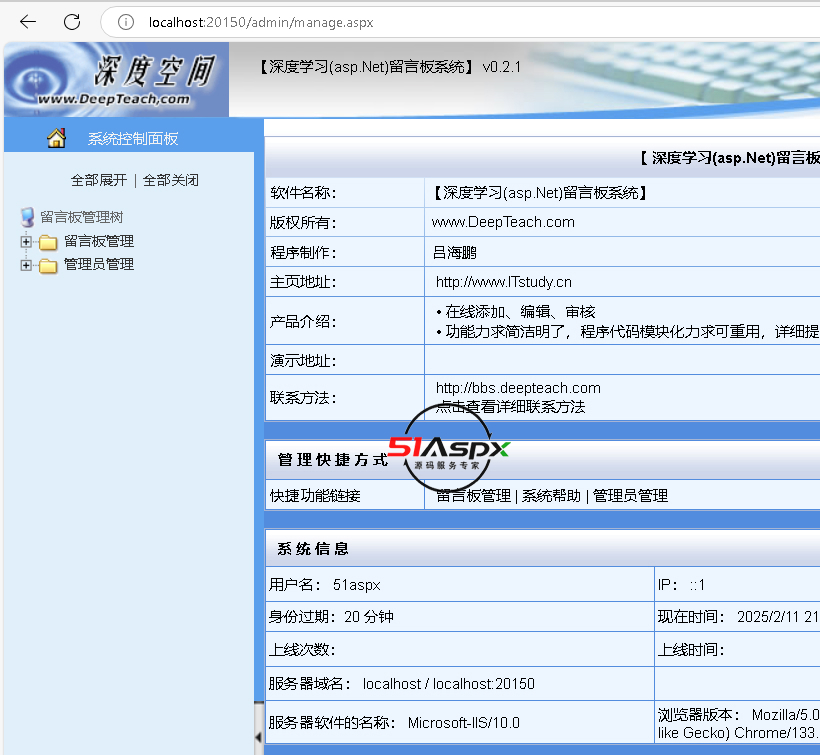
Task: Click the folder icon beside 留言板管理 in tree
Action: [x=48, y=242]
